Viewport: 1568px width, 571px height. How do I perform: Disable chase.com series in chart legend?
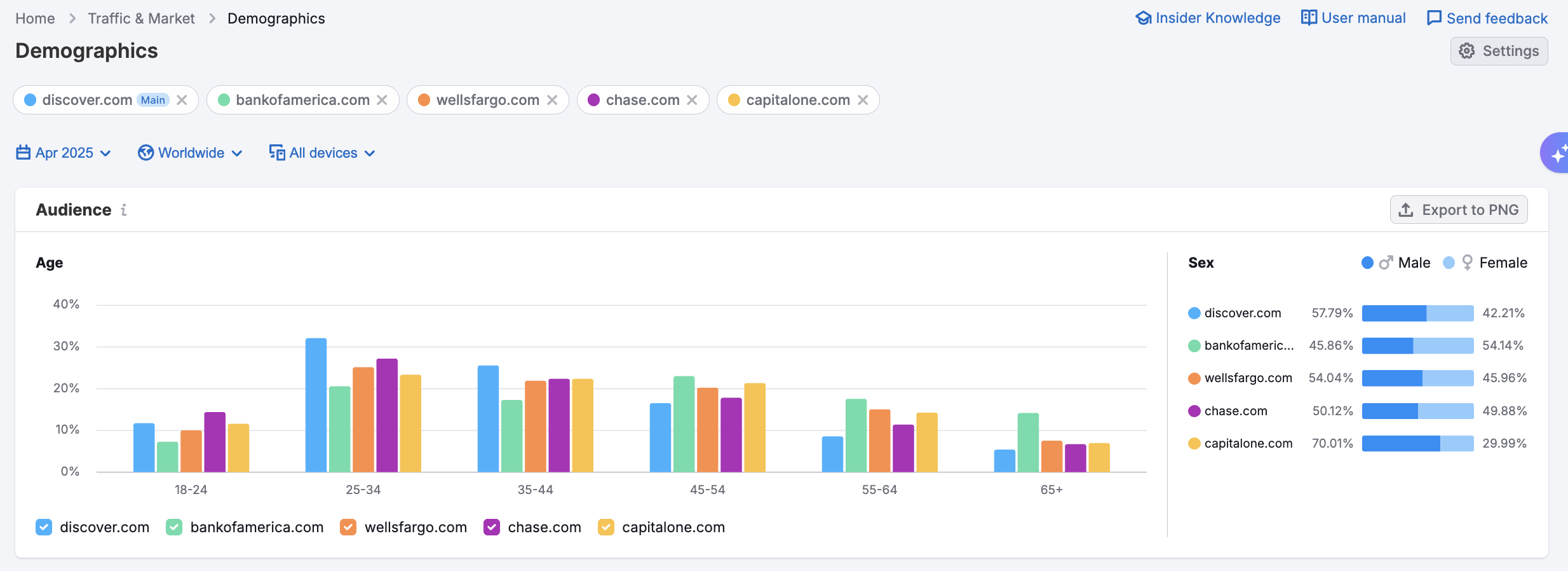pos(492,527)
